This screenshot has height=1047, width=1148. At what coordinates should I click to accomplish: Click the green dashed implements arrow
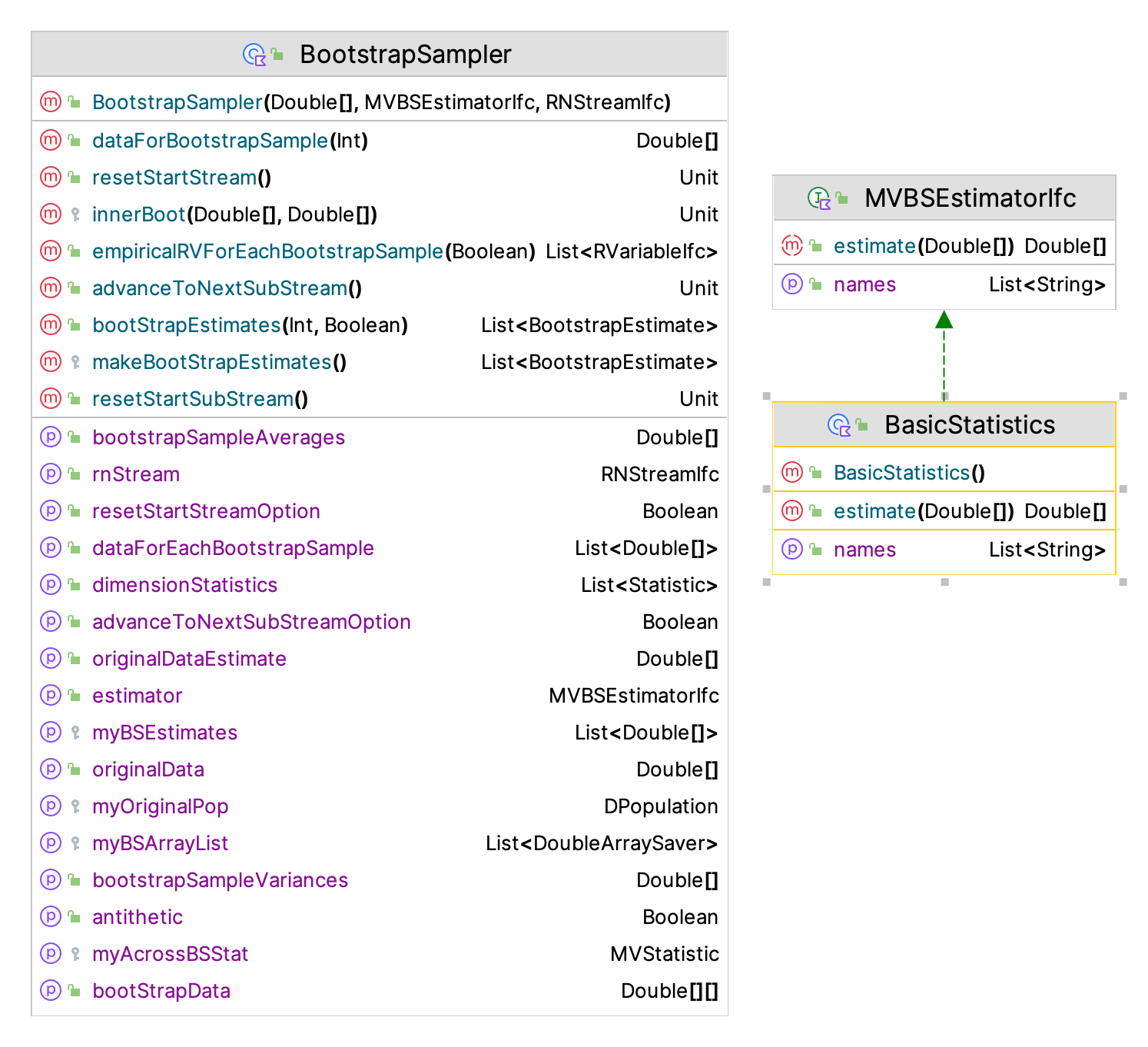point(944,355)
